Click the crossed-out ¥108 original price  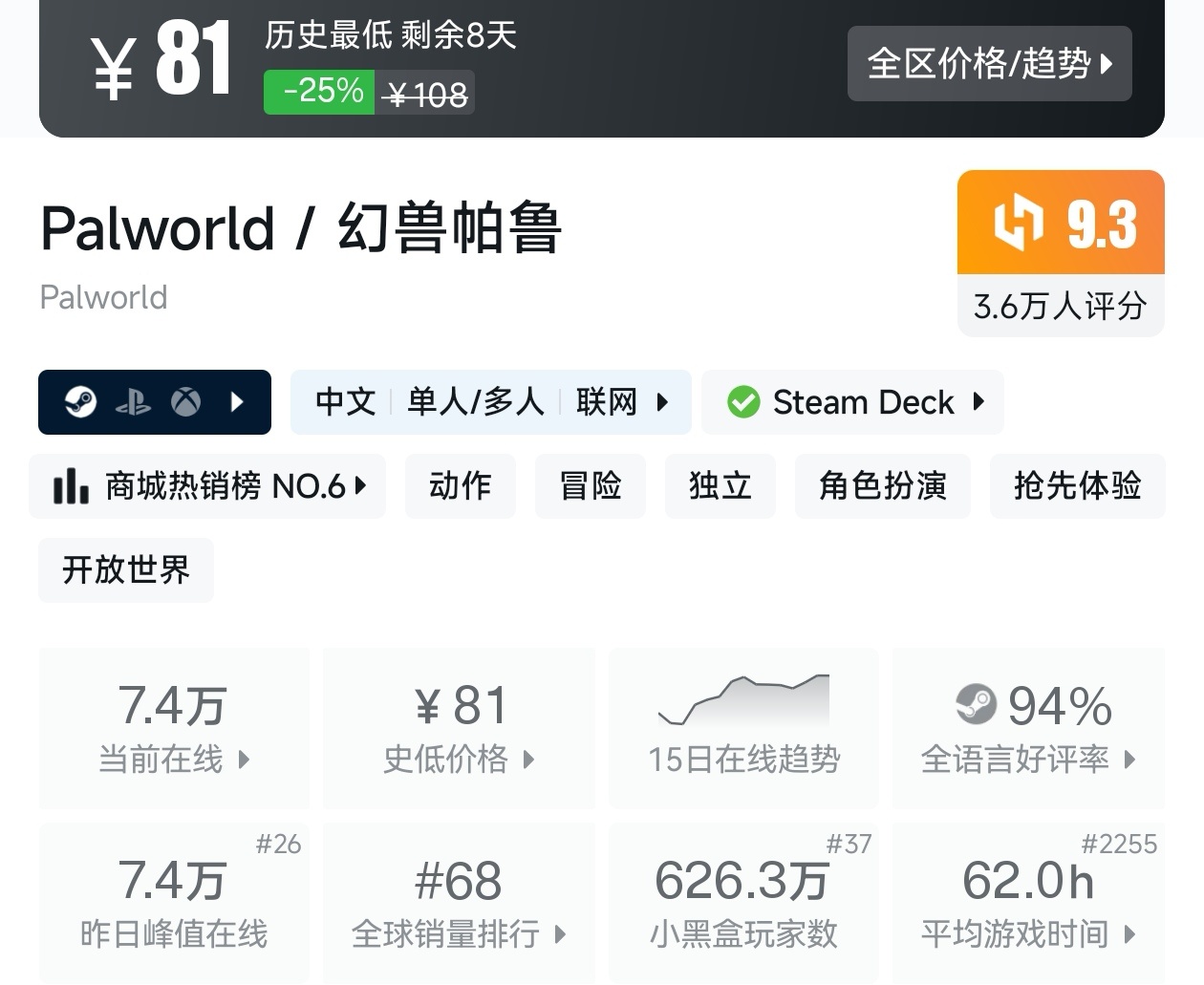point(425,95)
